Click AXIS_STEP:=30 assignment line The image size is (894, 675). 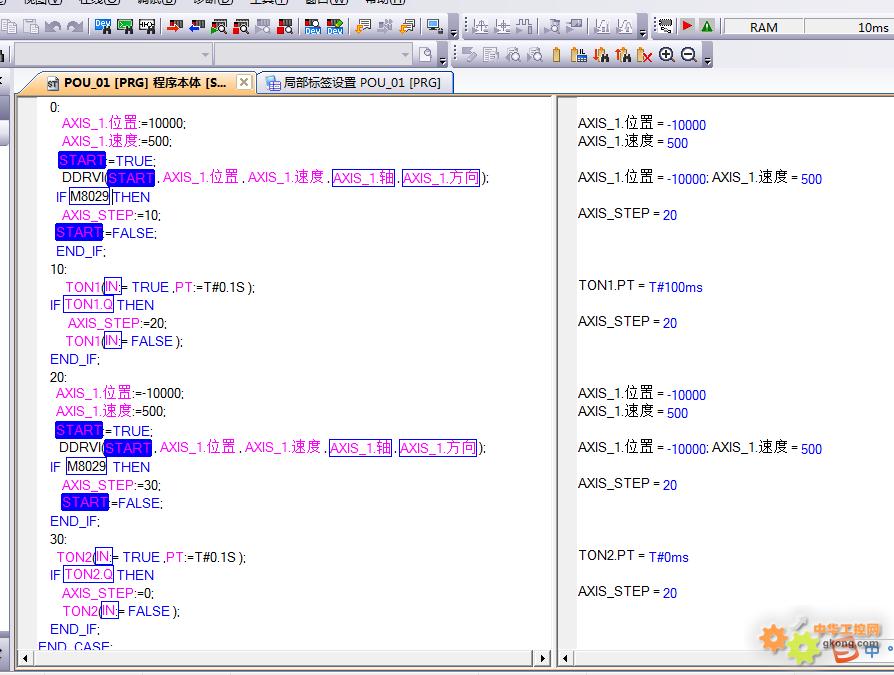tap(111, 485)
